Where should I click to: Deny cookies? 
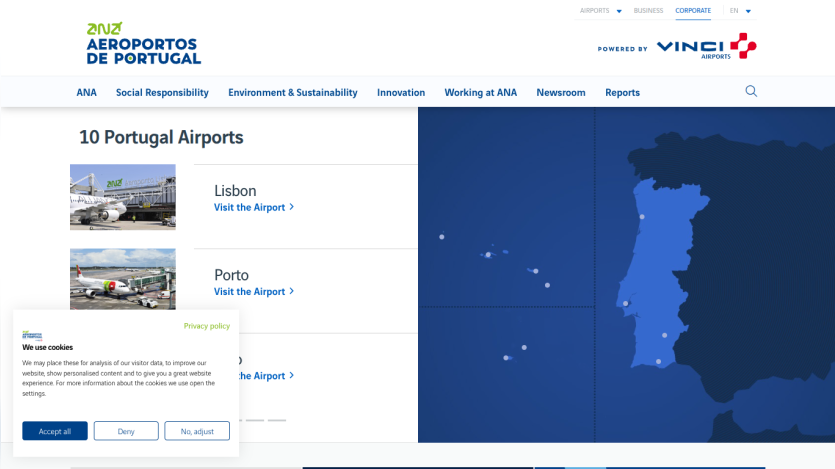click(x=126, y=431)
